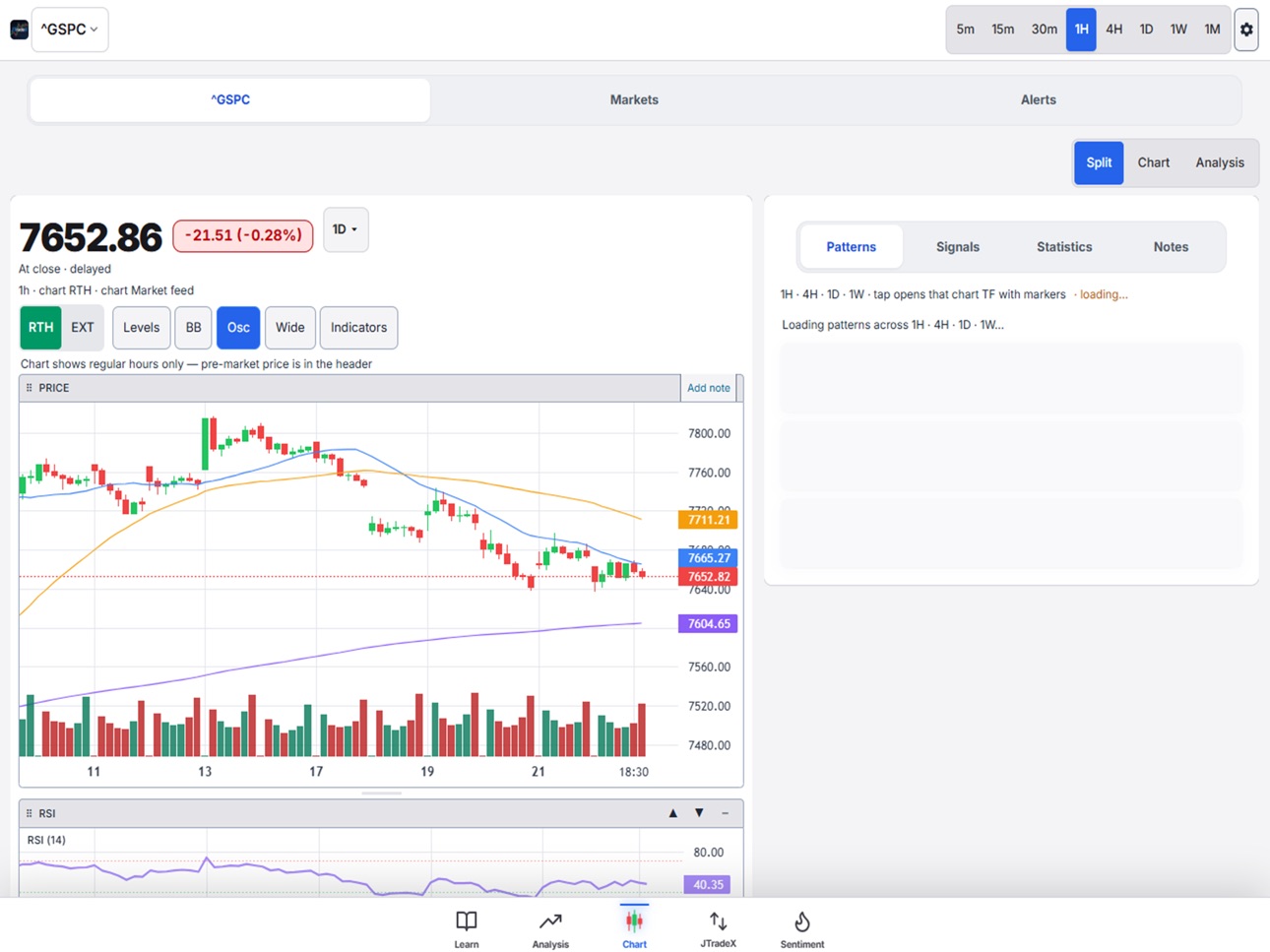The height and width of the screenshot is (952, 1270).
Task: Select the 1W timeframe
Action: pyautogui.click(x=1178, y=30)
